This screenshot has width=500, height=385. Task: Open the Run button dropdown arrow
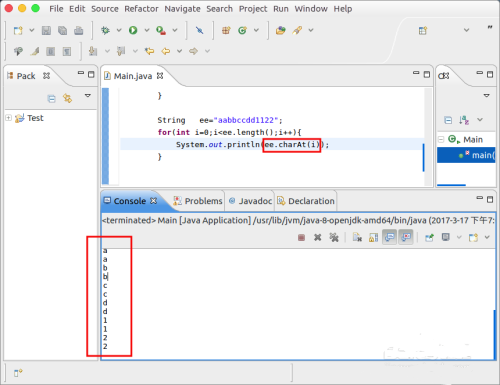[x=147, y=30]
